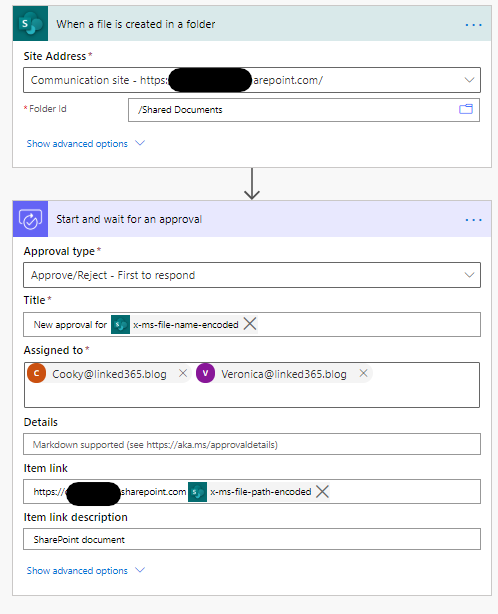Click Veronica's purple avatar circle
Image resolution: width=498 pixels, height=614 pixels.
pyautogui.click(x=206, y=373)
